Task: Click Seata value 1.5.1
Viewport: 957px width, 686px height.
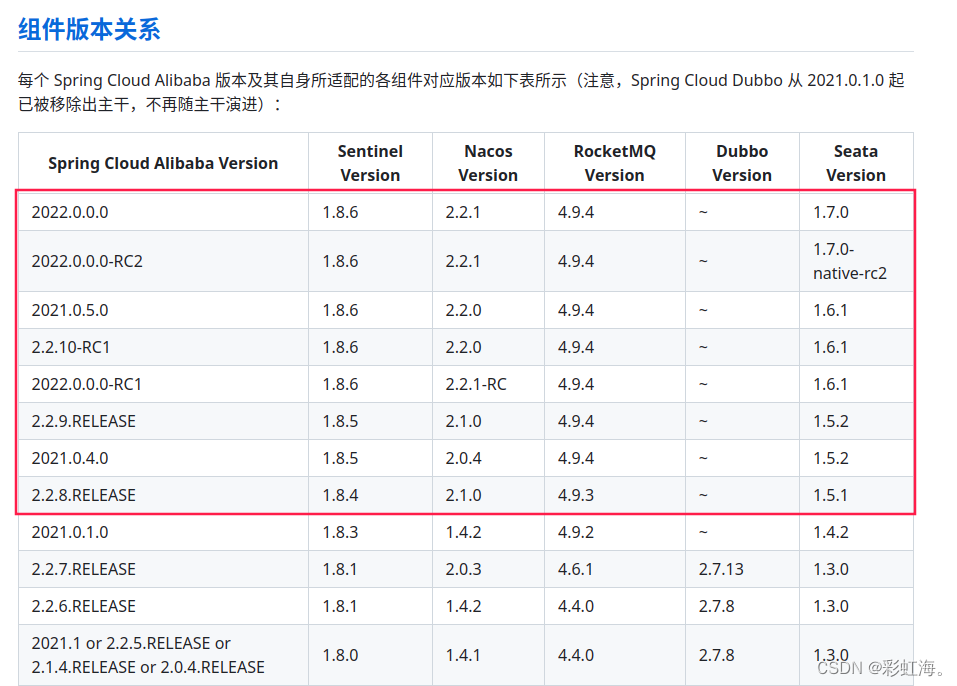Action: 830,495
